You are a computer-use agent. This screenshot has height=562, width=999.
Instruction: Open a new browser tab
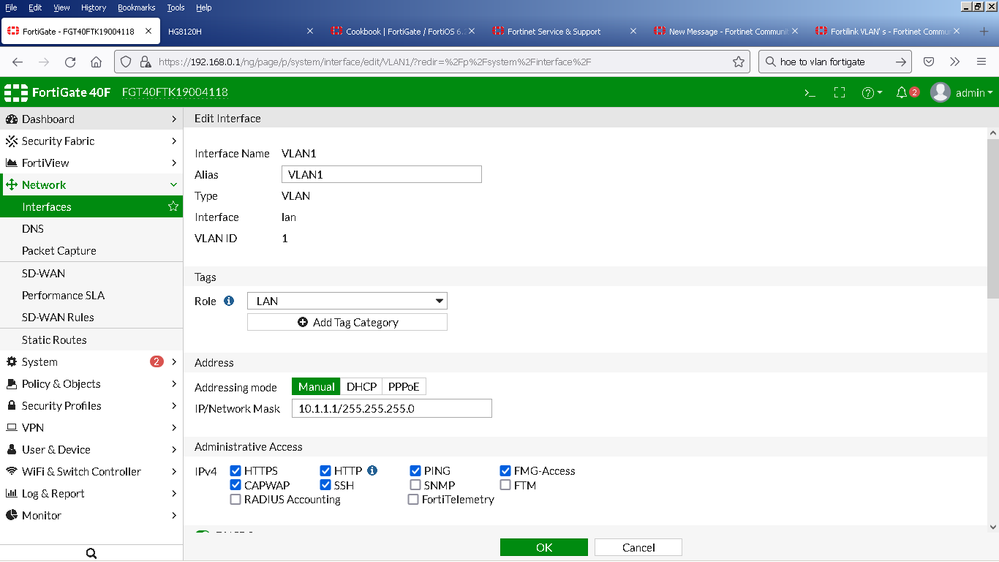pos(984,31)
